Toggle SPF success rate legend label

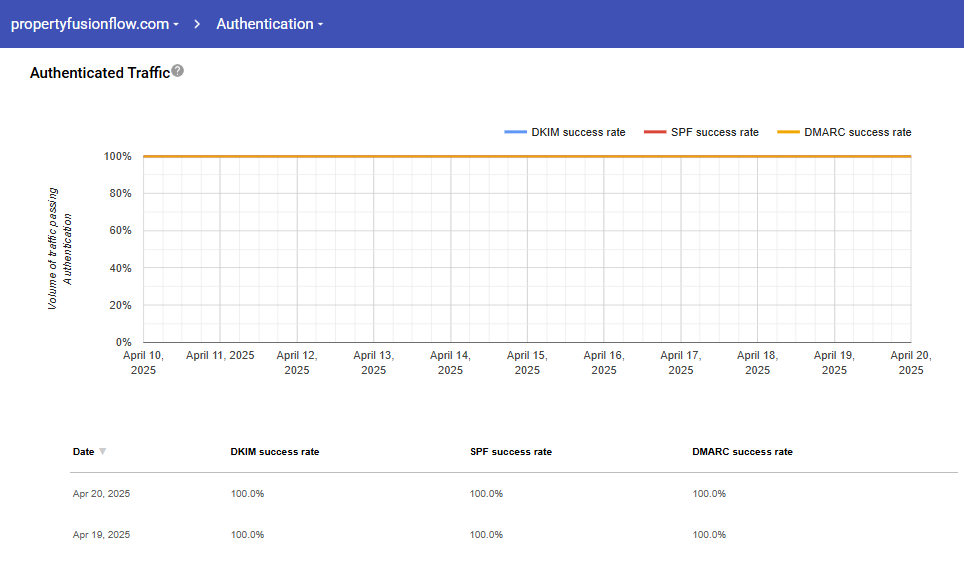(x=714, y=132)
